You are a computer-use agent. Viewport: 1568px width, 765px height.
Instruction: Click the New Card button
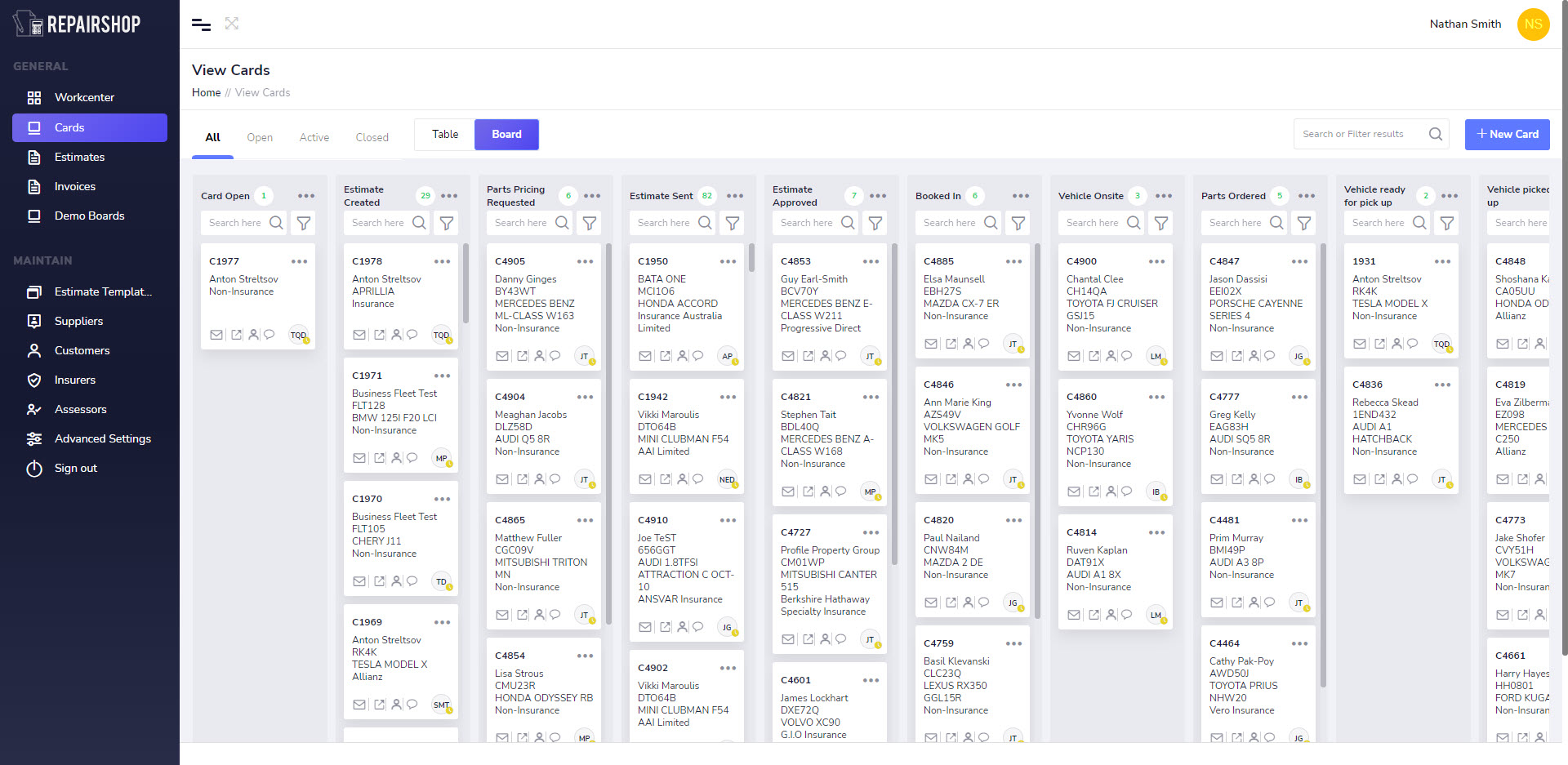[x=1508, y=134]
